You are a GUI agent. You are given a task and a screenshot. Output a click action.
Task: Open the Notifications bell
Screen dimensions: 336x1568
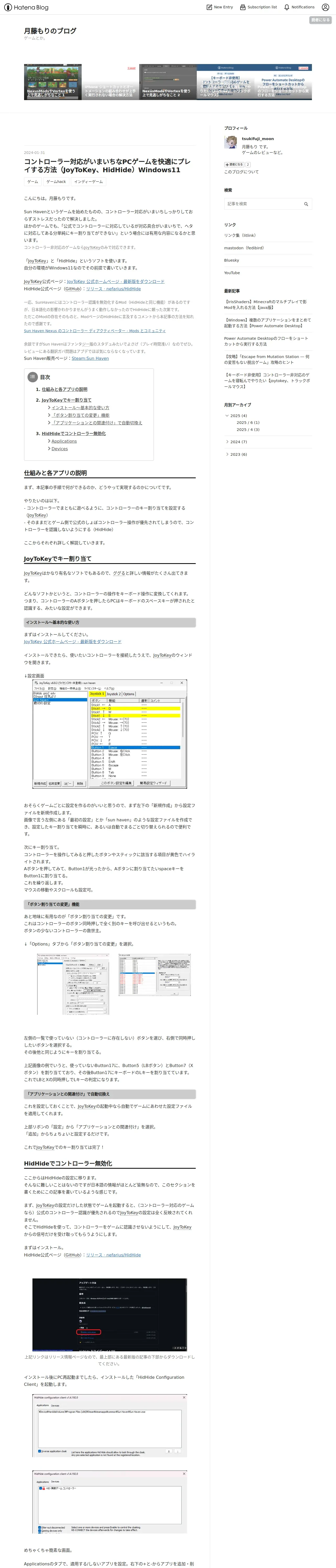[299, 7]
